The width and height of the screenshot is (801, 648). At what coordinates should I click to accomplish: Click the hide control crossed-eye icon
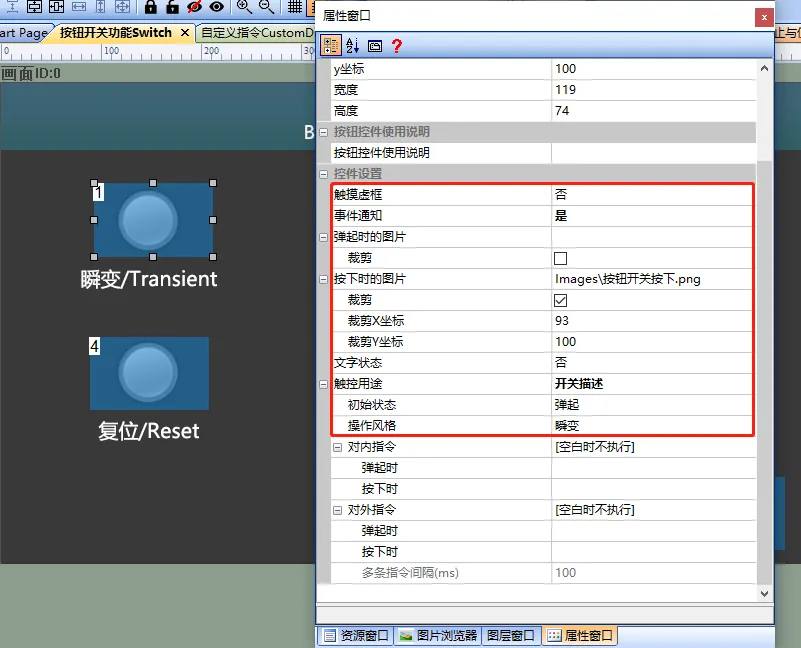pos(194,6)
